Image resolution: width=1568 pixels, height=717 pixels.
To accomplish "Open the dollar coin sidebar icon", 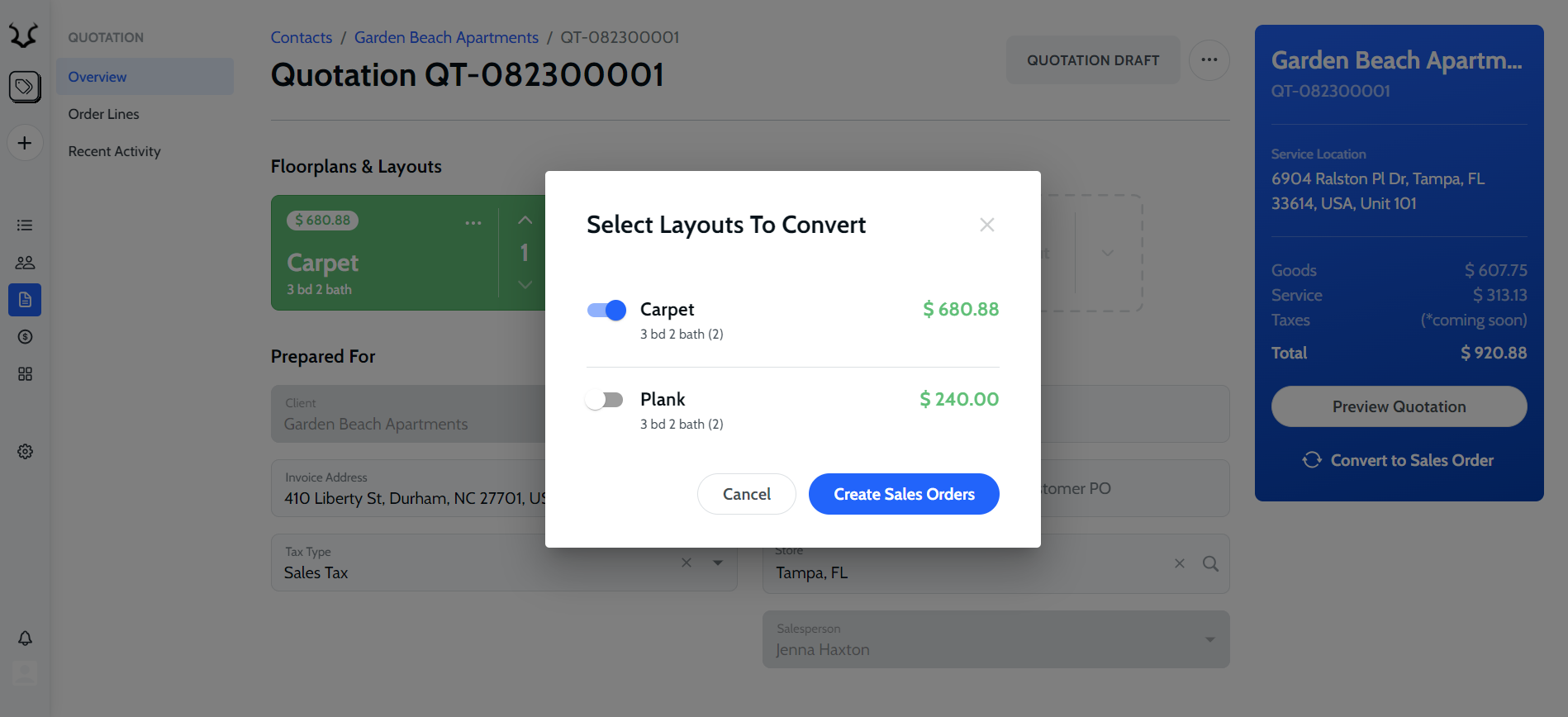I will click(25, 337).
